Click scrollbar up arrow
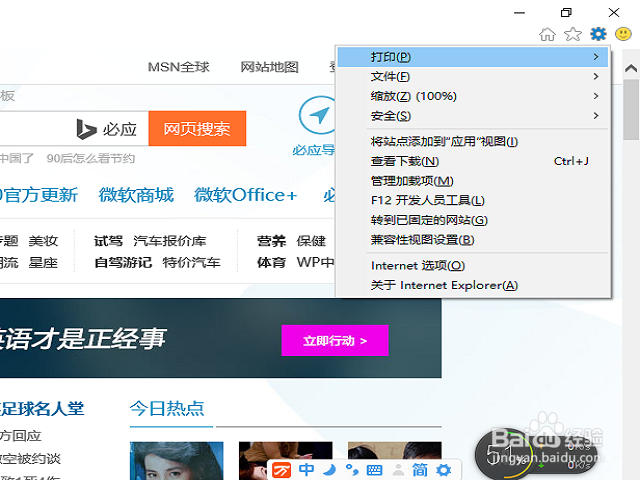The width and height of the screenshot is (640, 480). [x=631, y=68]
